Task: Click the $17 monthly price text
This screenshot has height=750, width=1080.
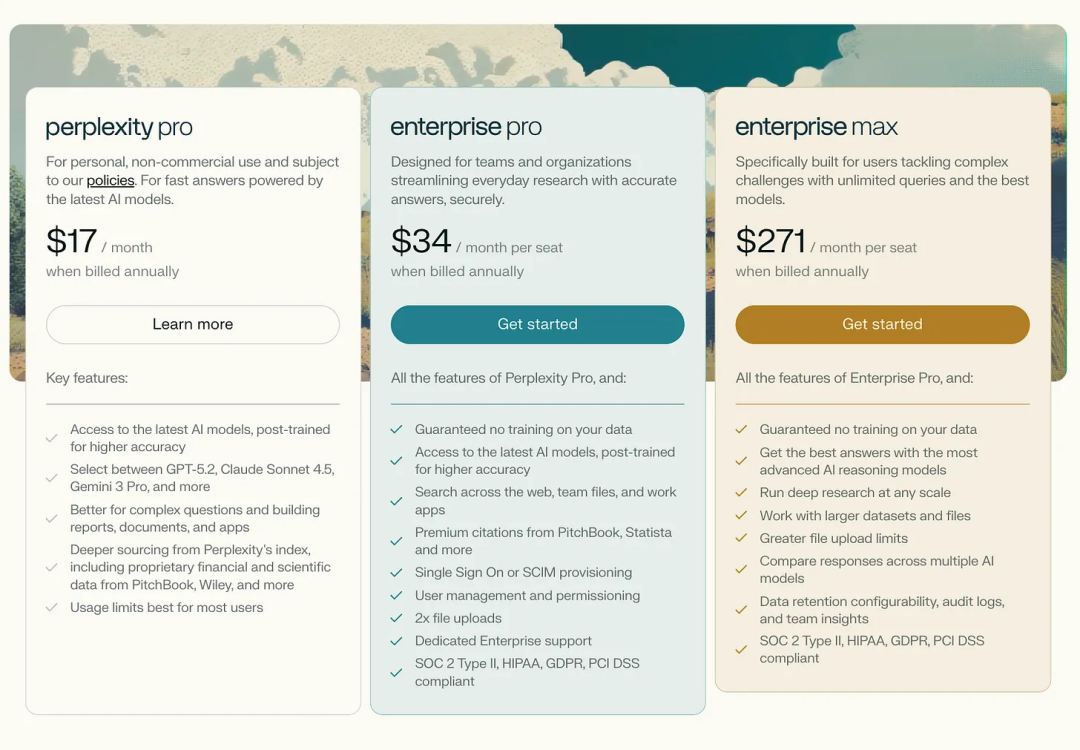Action: 72,242
